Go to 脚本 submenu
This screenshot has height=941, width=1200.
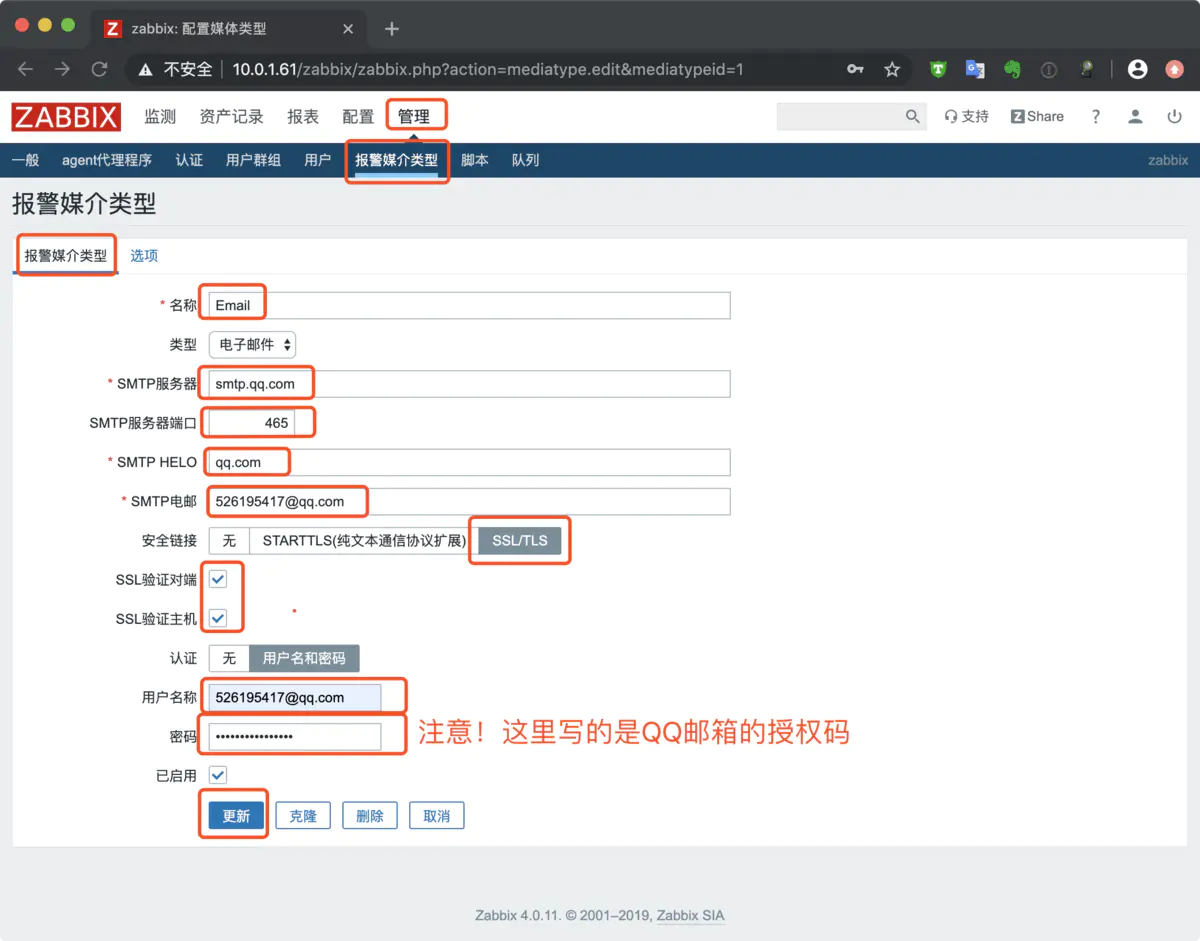tap(475, 160)
